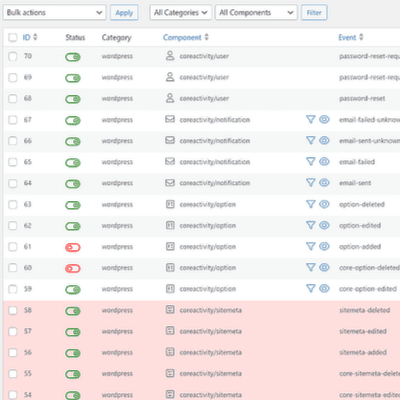Click the user icon in row 68
This screenshot has width=400, height=400.
170,98
